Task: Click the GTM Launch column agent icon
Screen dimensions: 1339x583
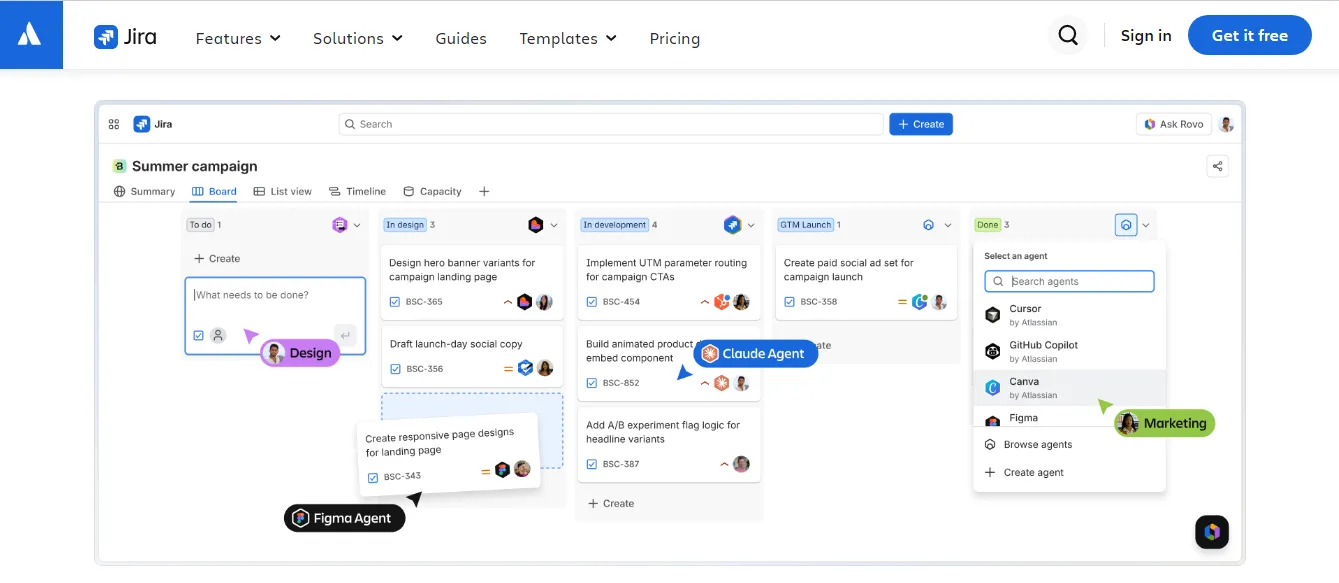Action: [929, 225]
